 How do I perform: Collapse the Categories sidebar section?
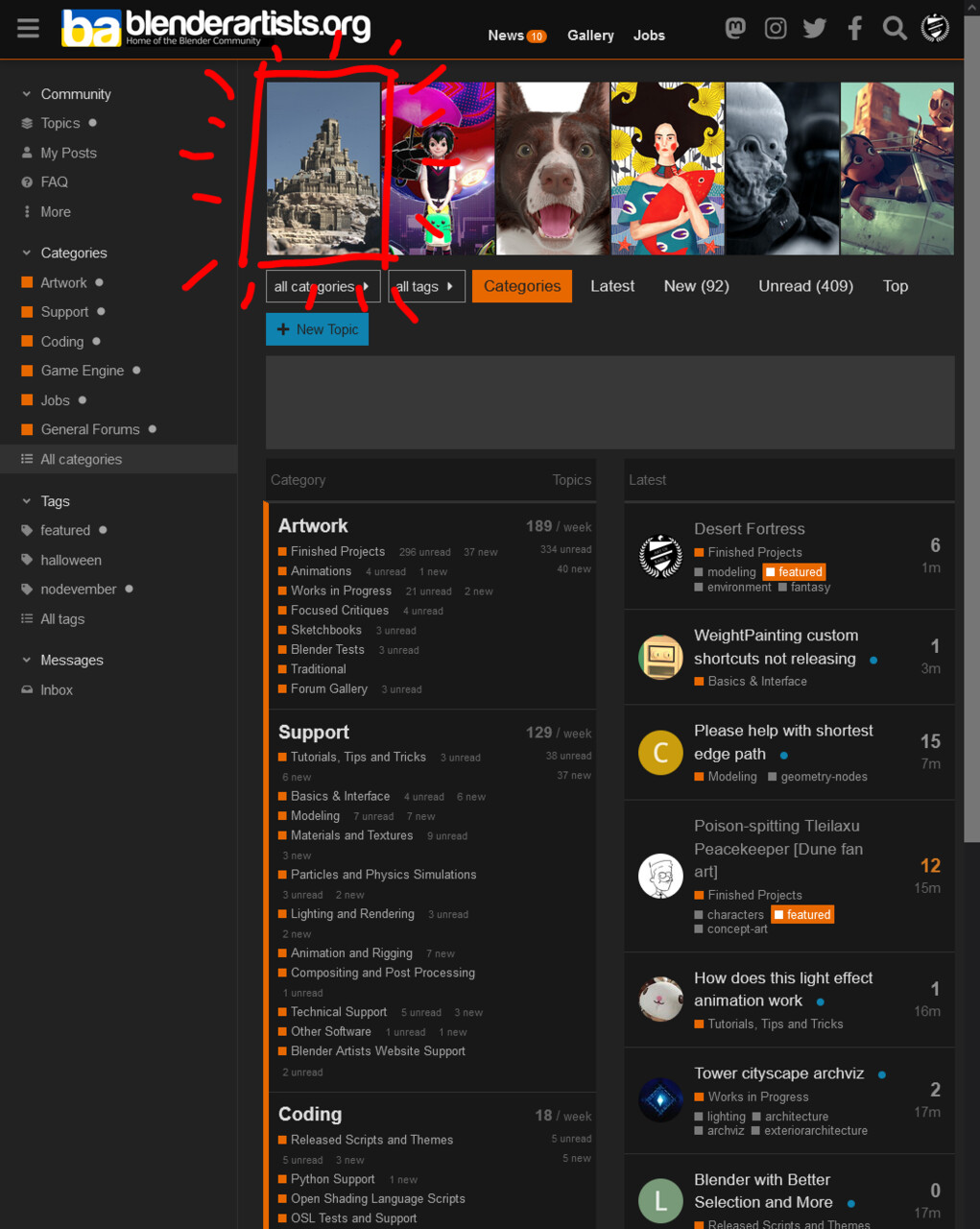click(63, 253)
